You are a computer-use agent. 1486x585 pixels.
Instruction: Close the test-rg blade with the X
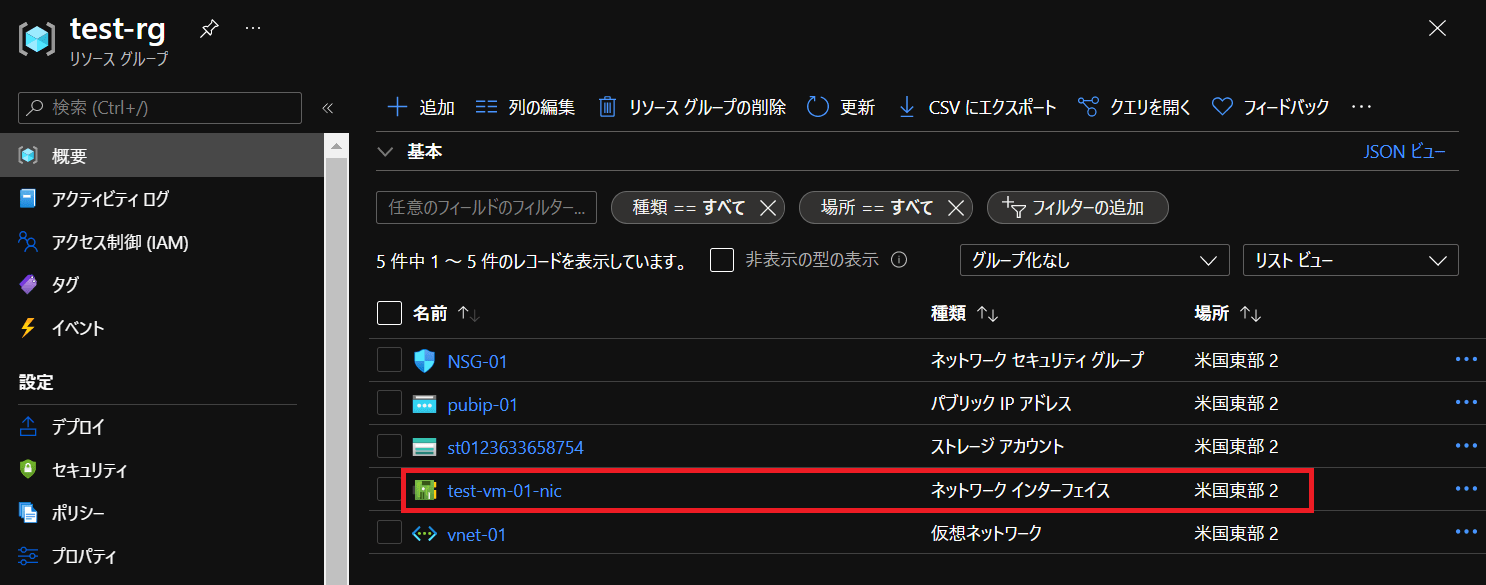point(1437,28)
